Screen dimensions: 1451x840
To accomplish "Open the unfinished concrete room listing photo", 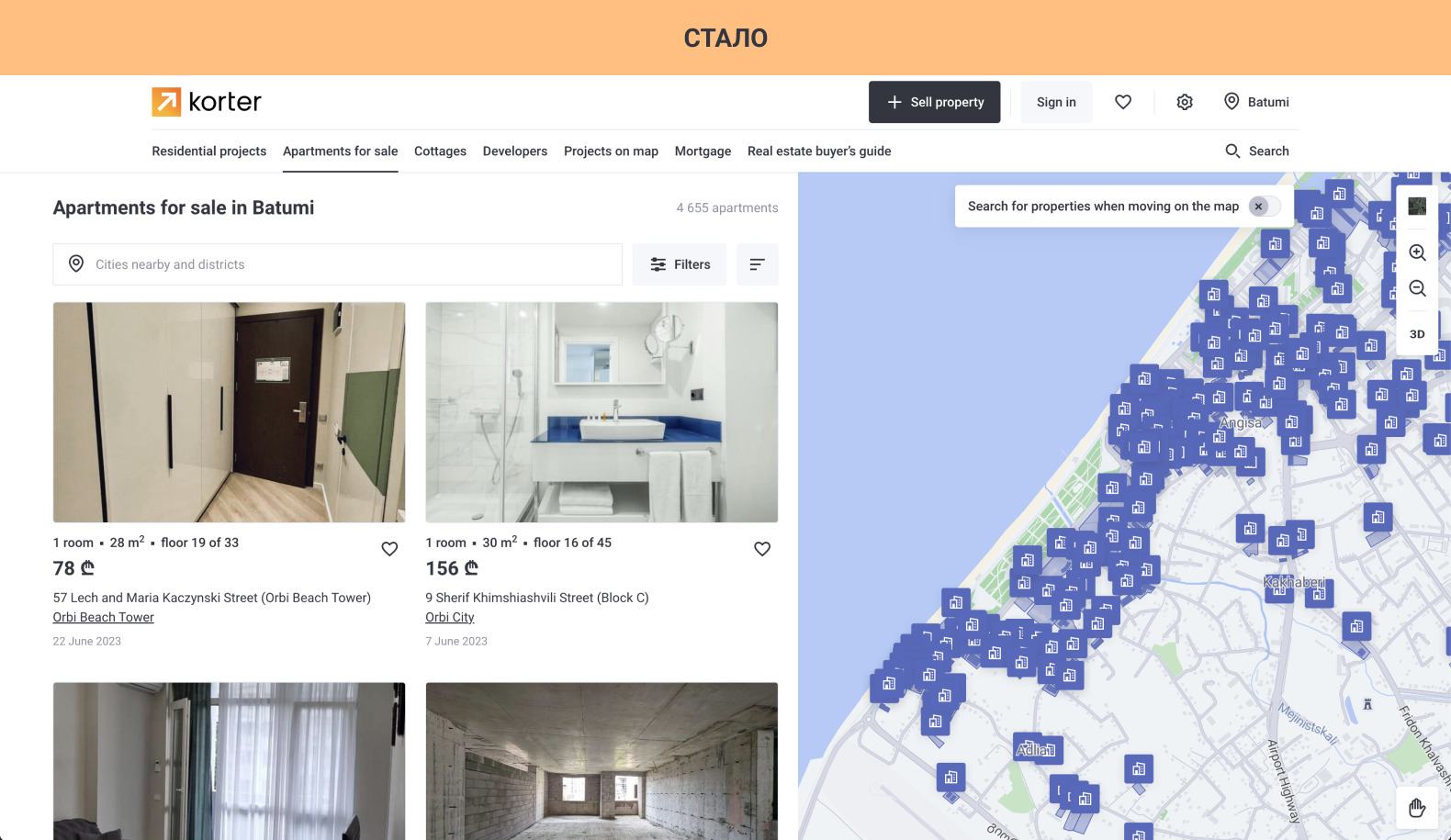I will click(602, 761).
